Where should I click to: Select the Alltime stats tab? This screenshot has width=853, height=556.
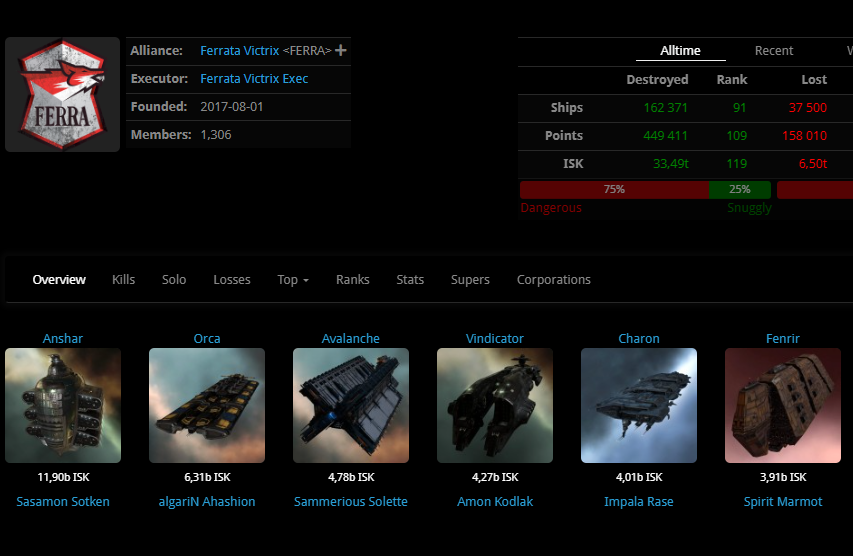click(x=680, y=51)
